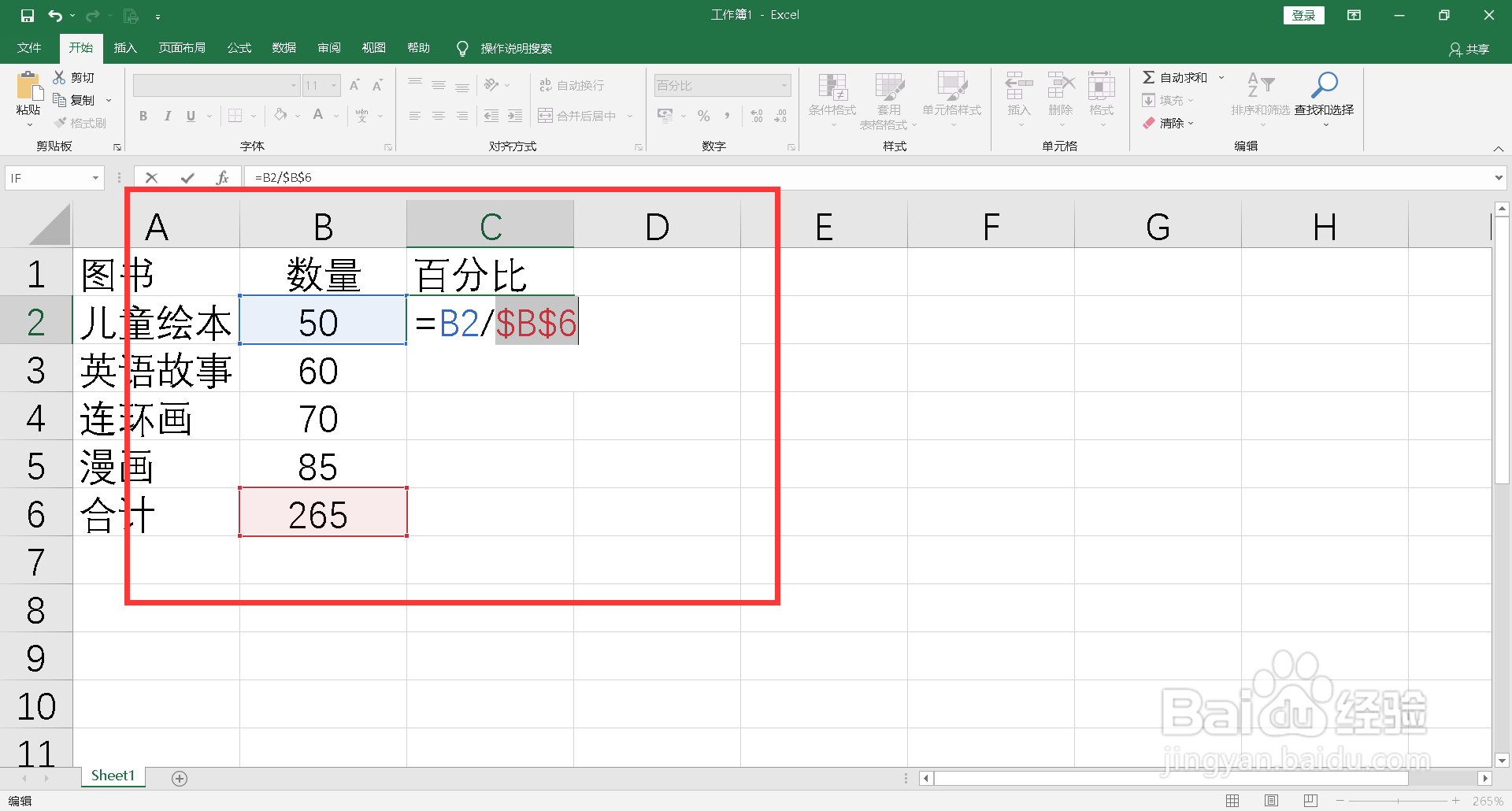Open the File tab

point(29,48)
